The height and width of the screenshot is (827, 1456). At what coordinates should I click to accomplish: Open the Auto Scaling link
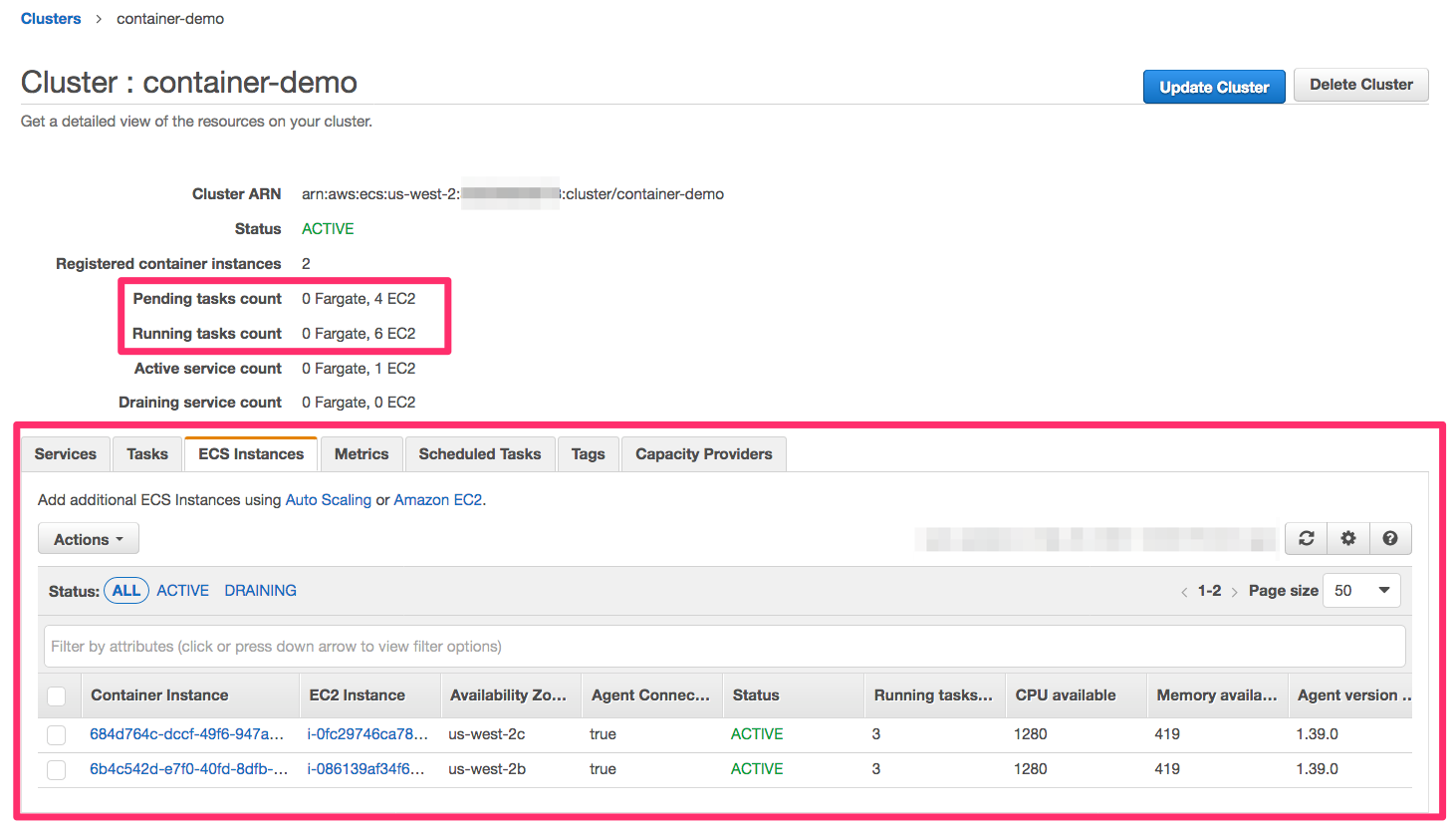(328, 500)
